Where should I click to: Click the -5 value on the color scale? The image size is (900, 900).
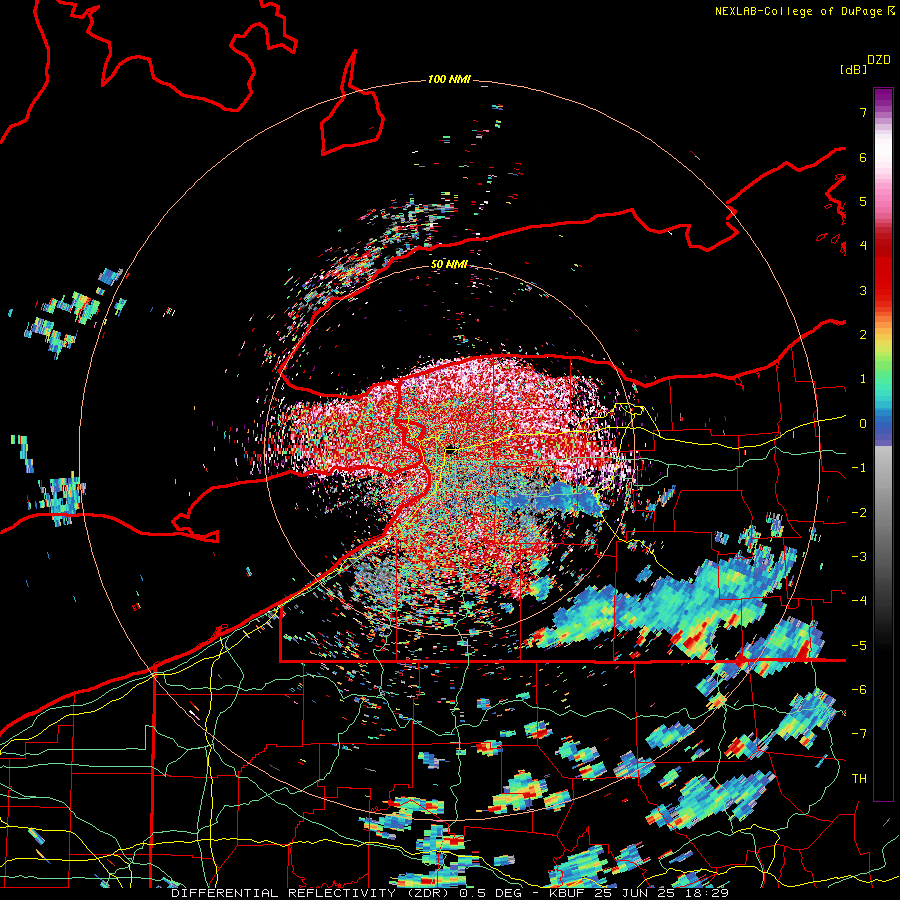859,646
